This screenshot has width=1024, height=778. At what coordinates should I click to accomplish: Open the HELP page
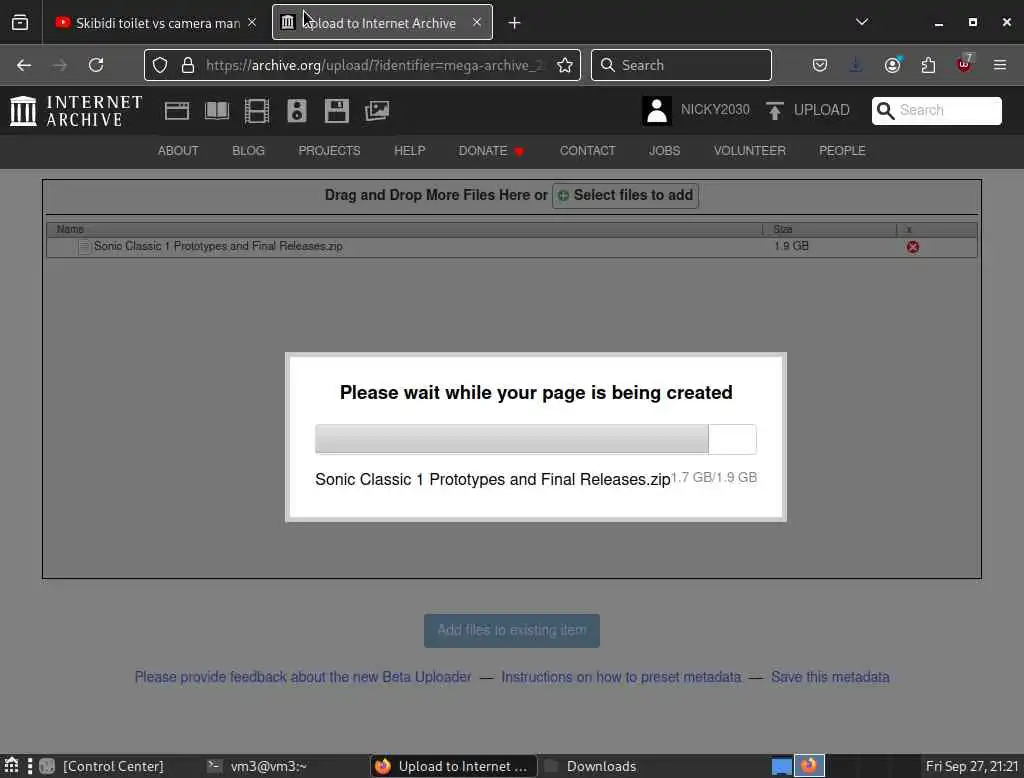[409, 151]
